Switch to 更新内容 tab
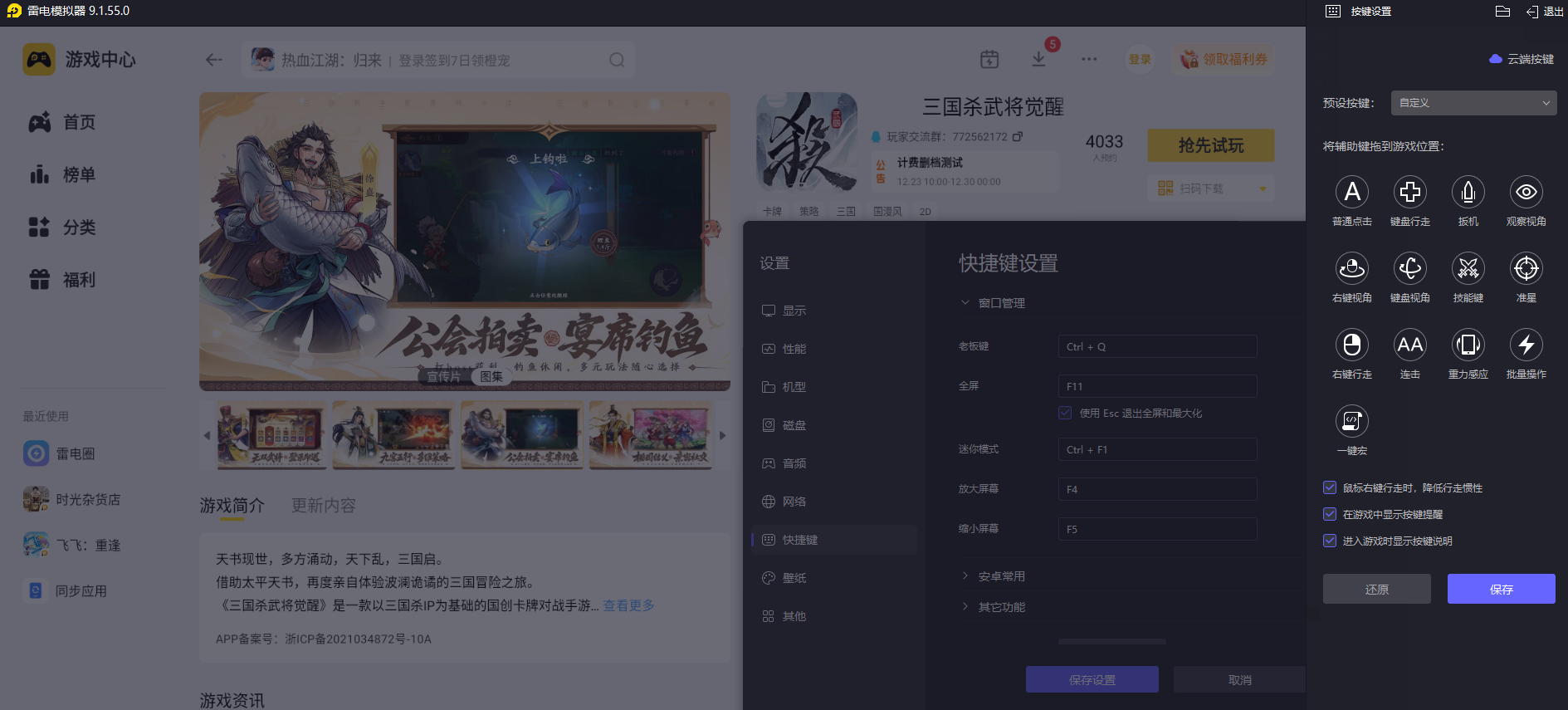This screenshot has height=710, width=1568. [x=323, y=505]
